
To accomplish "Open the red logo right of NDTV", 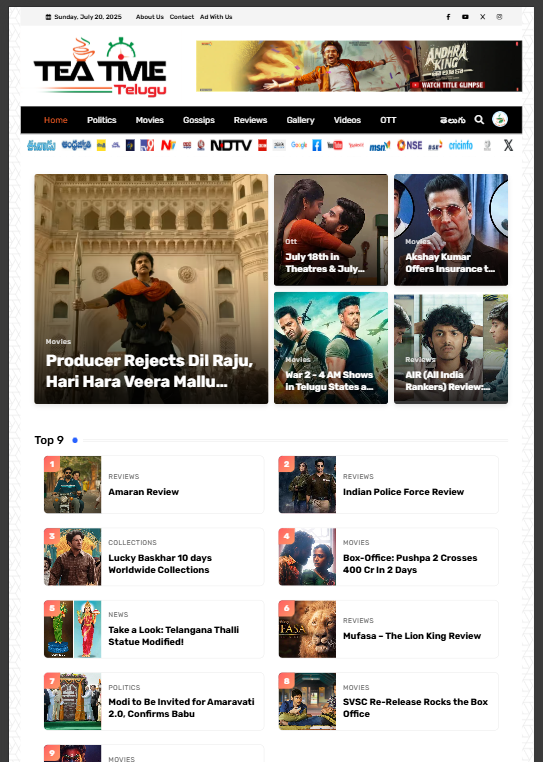I will [263, 145].
